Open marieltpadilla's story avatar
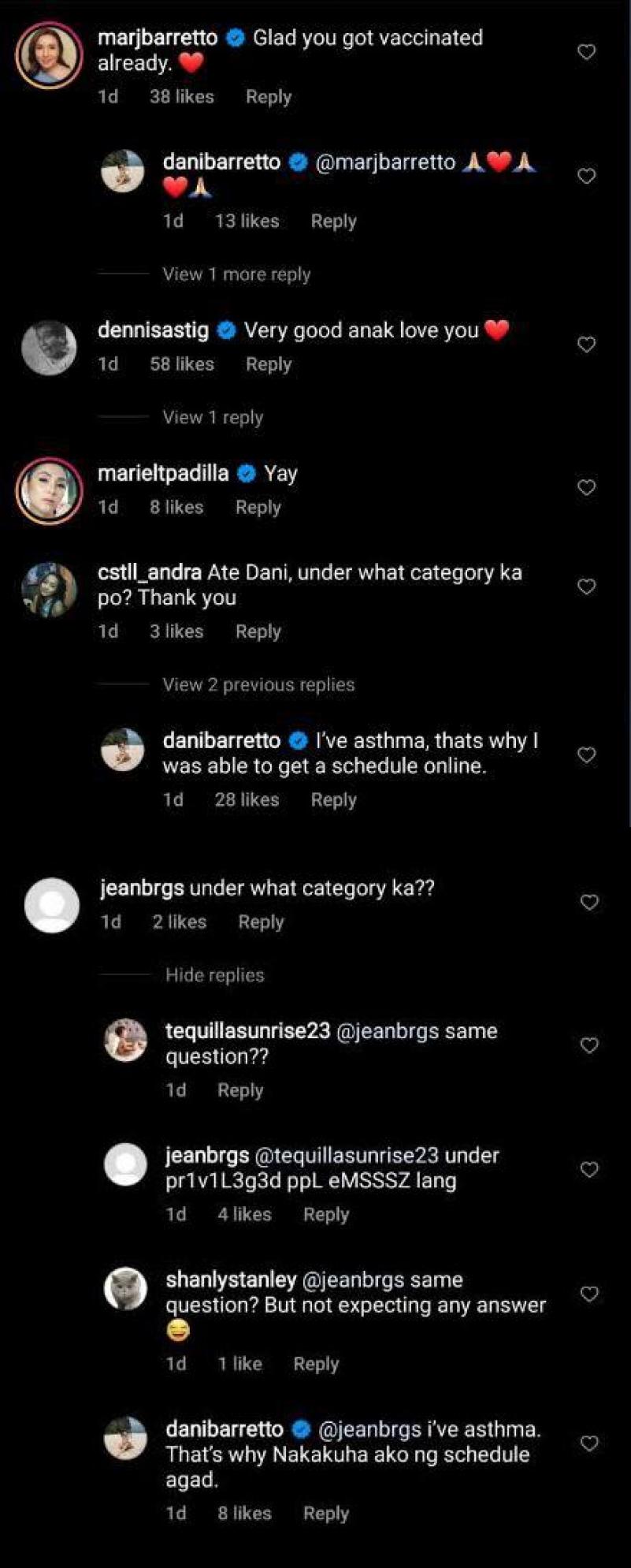 (49, 490)
